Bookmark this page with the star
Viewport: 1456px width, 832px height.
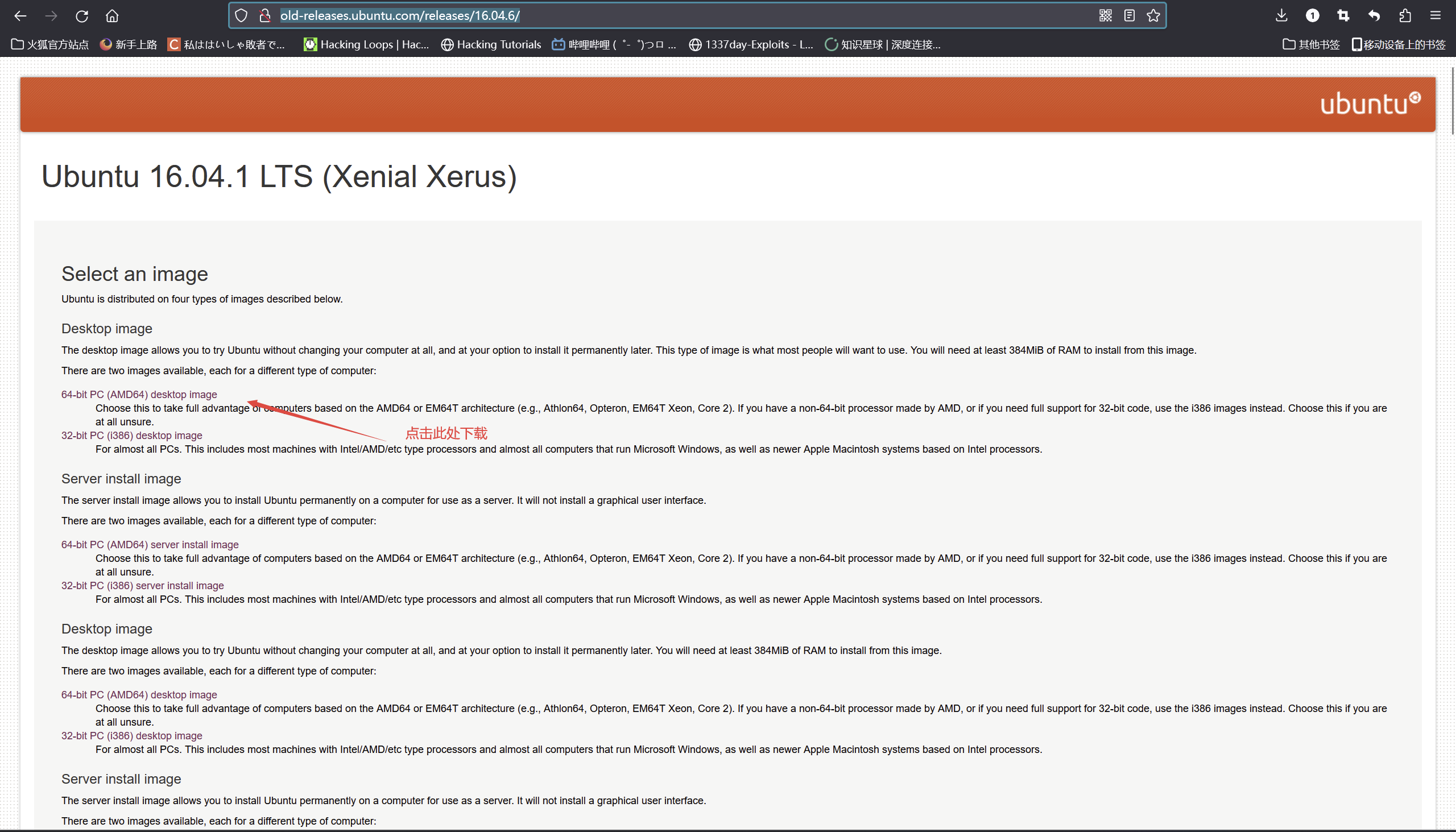click(1153, 15)
